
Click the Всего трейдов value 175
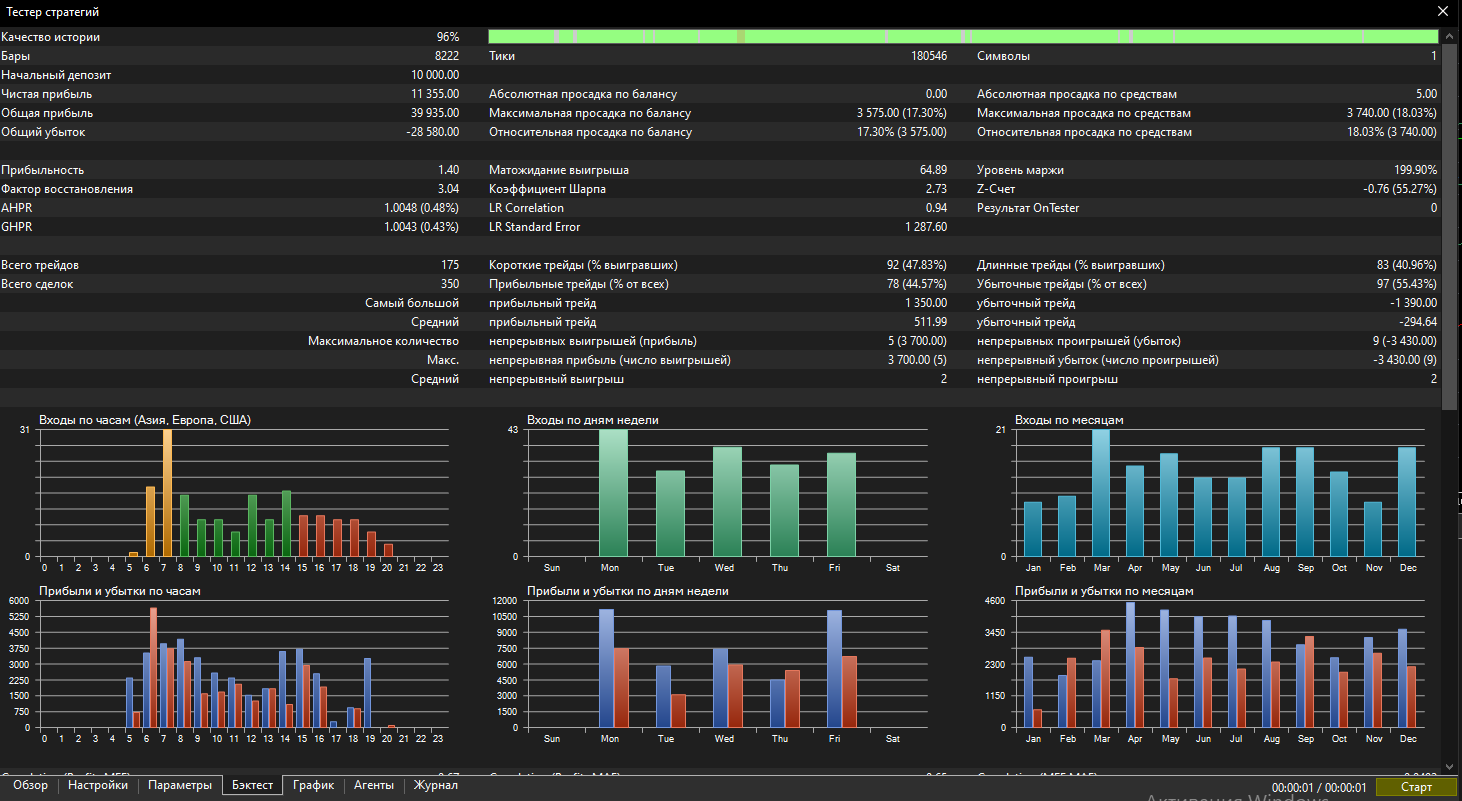point(450,265)
